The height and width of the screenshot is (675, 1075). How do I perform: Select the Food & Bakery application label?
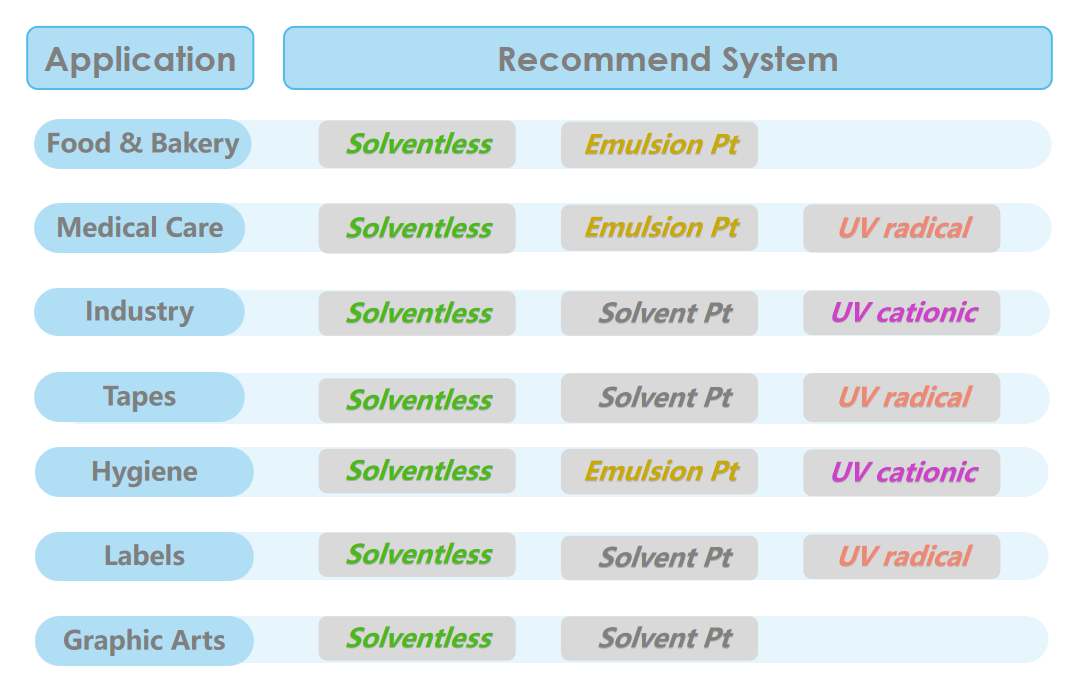[x=142, y=144]
